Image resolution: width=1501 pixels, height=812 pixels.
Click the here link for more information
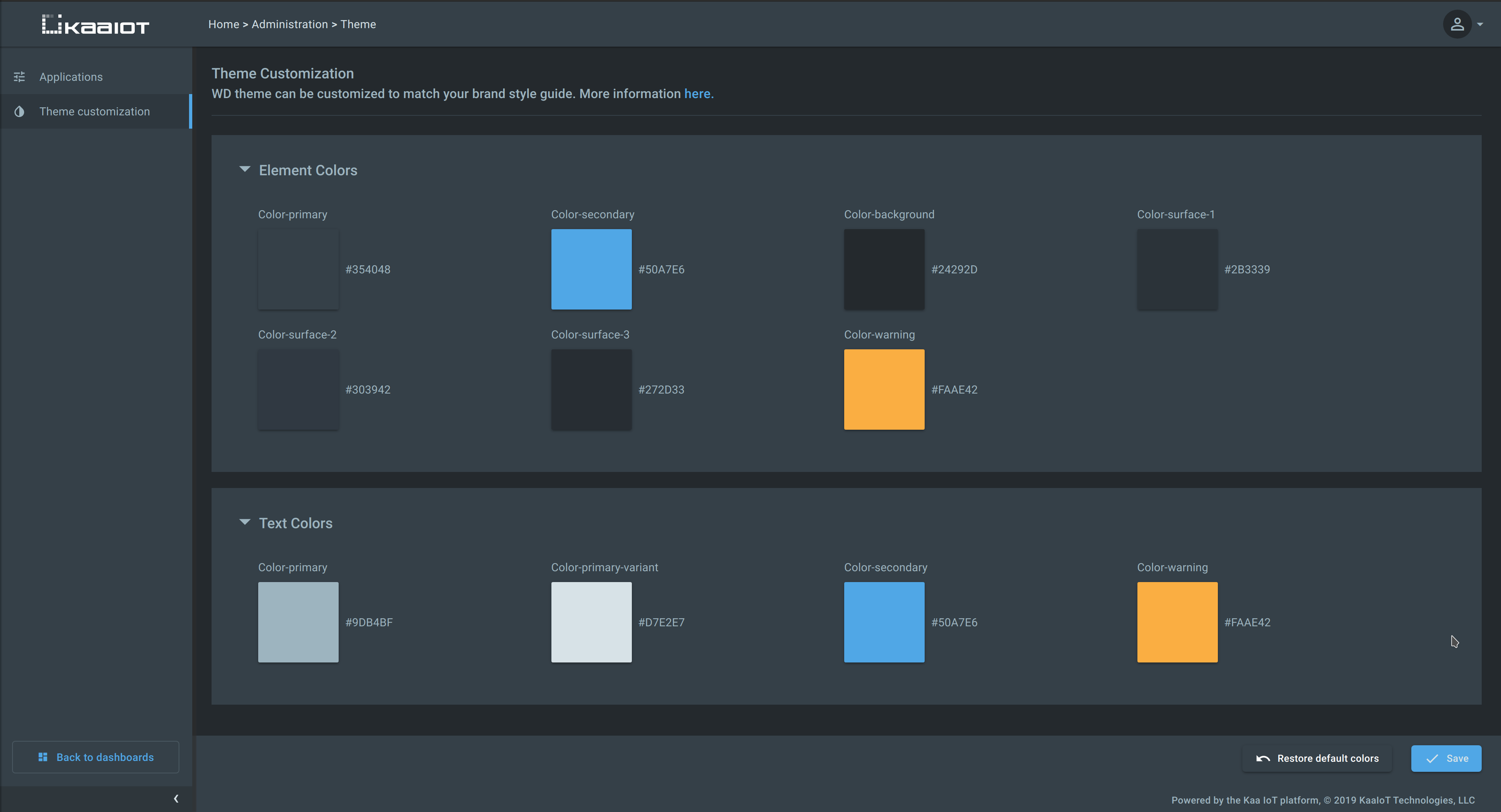coord(697,93)
